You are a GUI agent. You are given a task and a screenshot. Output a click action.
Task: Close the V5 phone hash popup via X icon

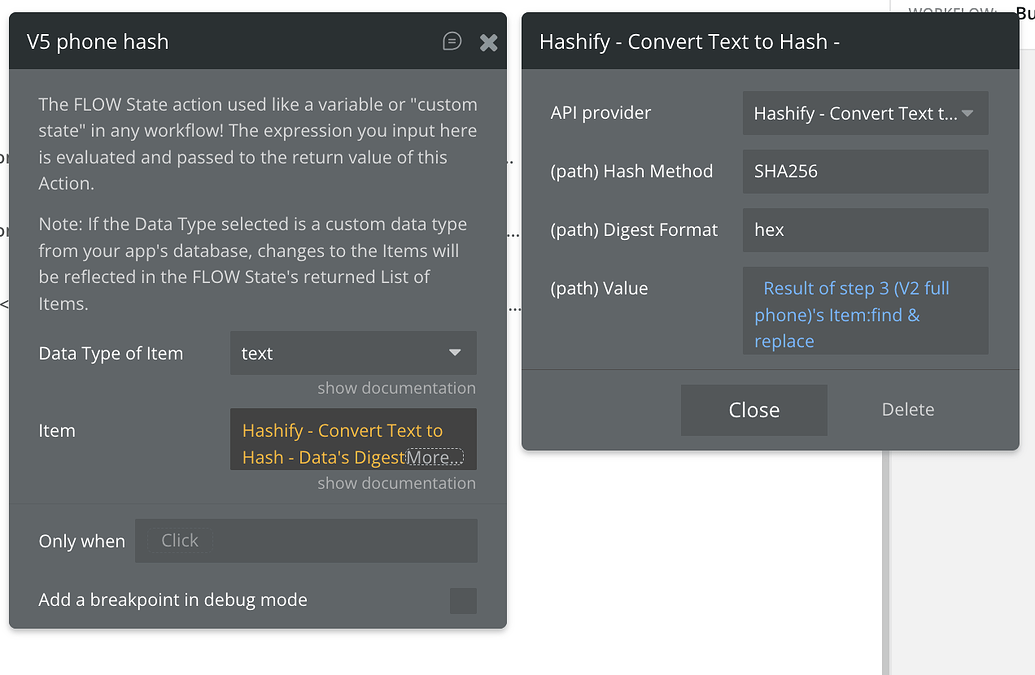(488, 41)
